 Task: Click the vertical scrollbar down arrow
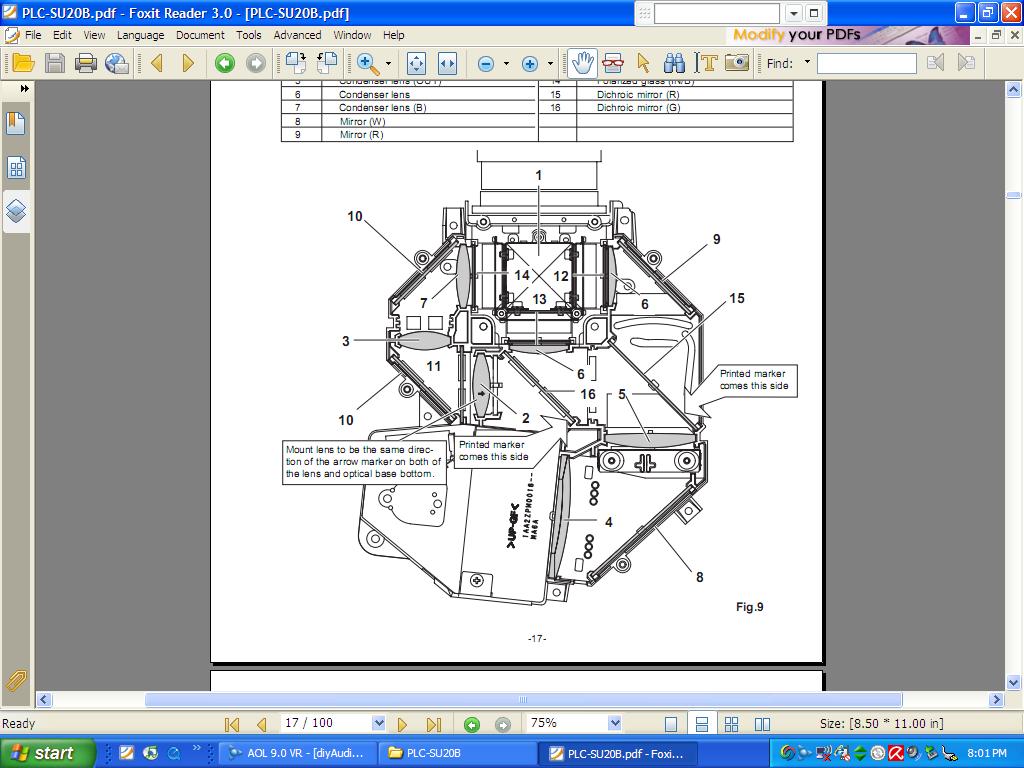(x=1014, y=682)
